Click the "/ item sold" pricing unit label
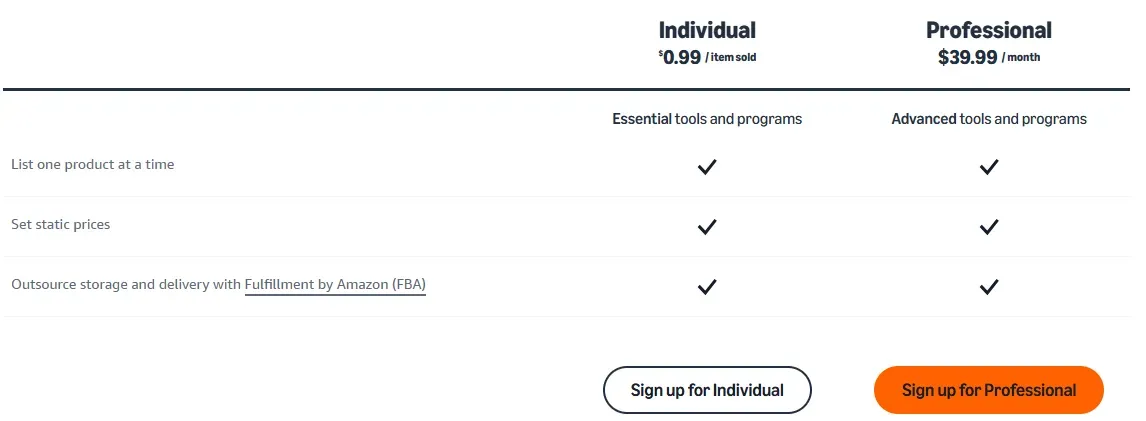Image resolution: width=1146 pixels, height=421 pixels. click(x=731, y=58)
